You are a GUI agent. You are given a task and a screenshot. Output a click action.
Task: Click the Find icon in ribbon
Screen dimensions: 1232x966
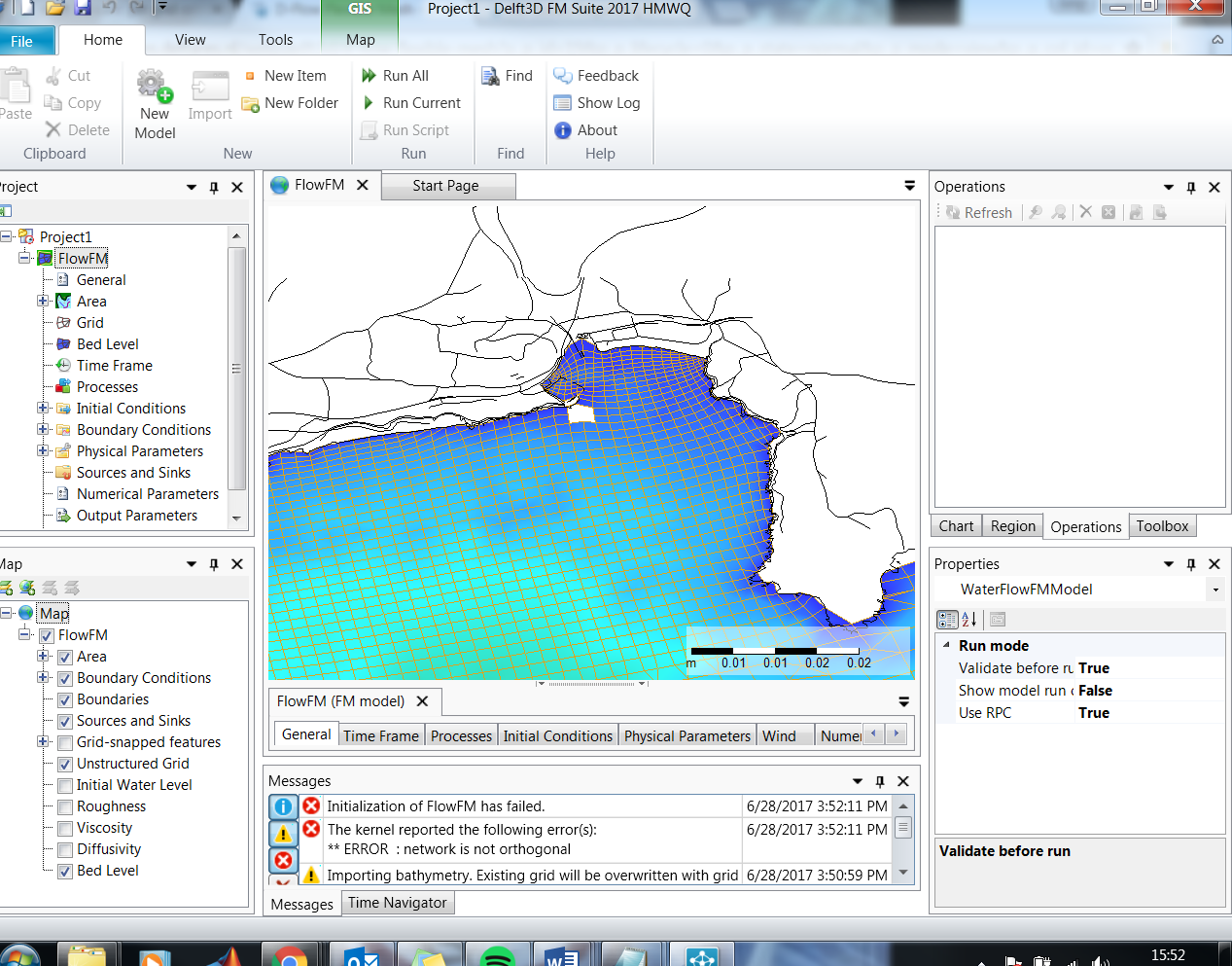(x=491, y=76)
